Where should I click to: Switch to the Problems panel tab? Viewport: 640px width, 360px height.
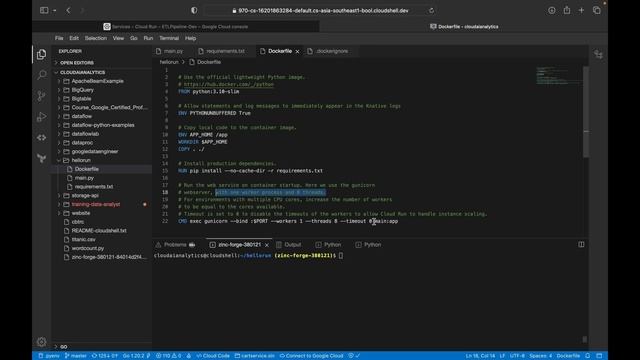pos(176,245)
